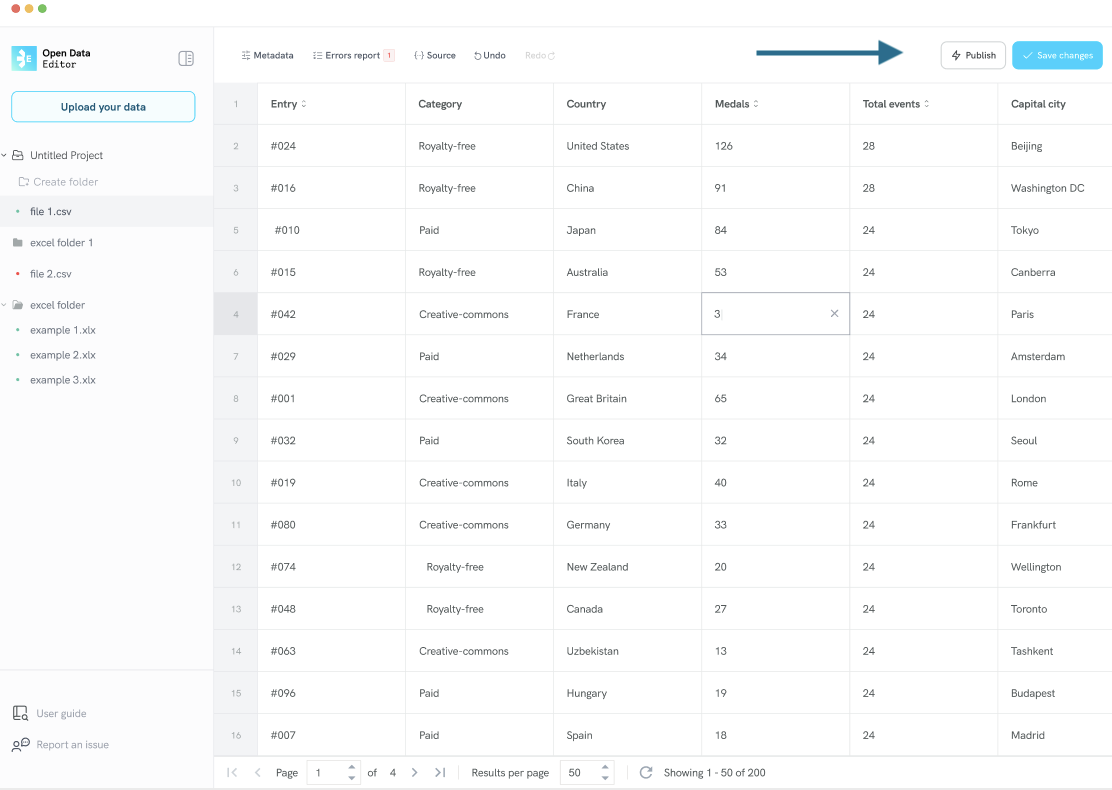Collapse the sidebar panel icon

click(186, 58)
